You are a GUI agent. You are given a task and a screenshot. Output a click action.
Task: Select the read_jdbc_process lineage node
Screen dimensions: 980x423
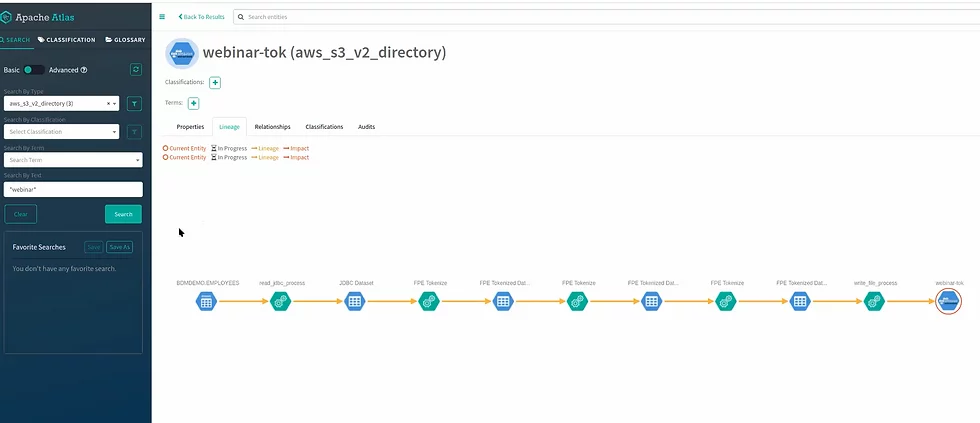coord(281,301)
